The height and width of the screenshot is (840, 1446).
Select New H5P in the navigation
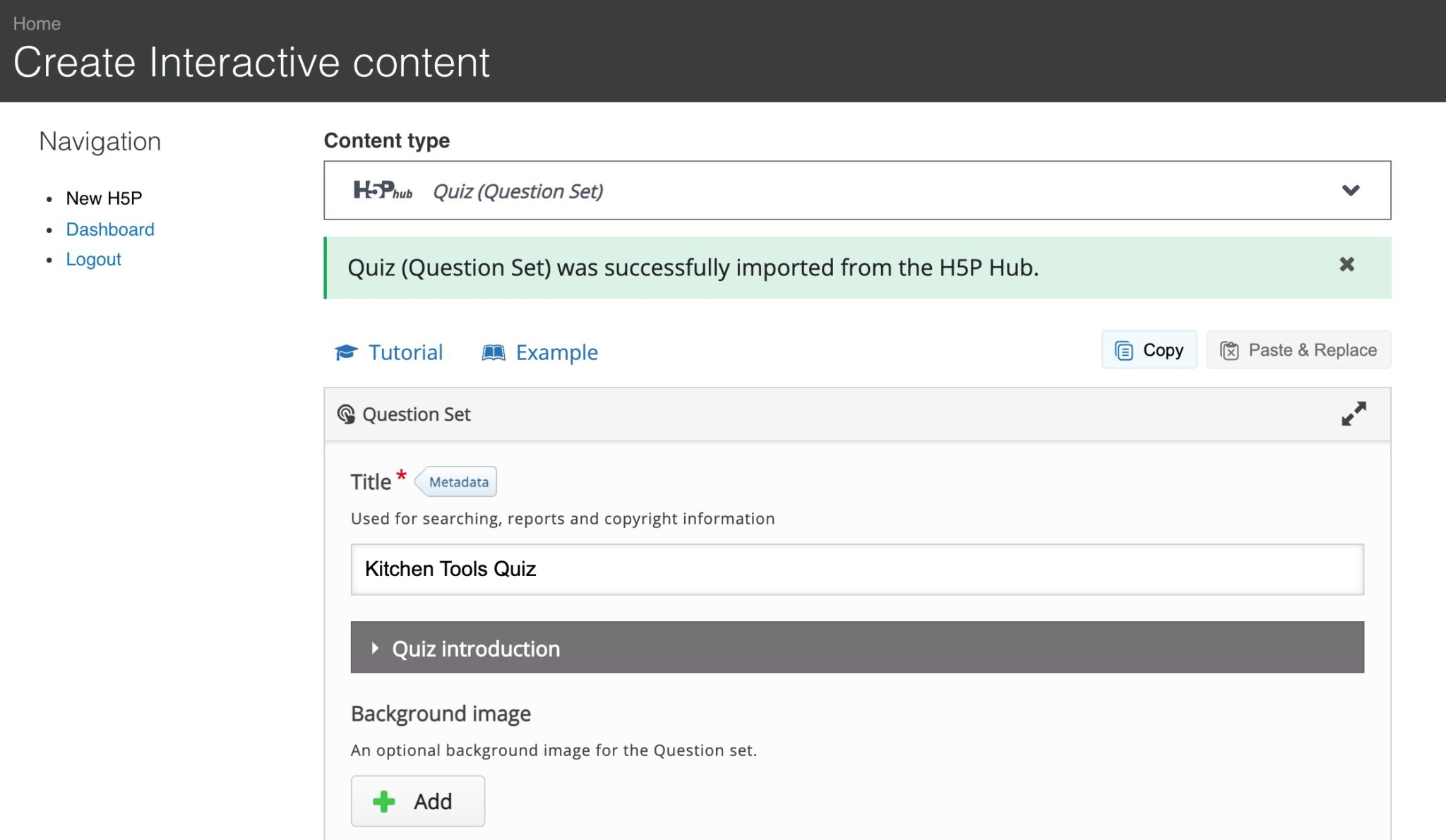[x=104, y=198]
